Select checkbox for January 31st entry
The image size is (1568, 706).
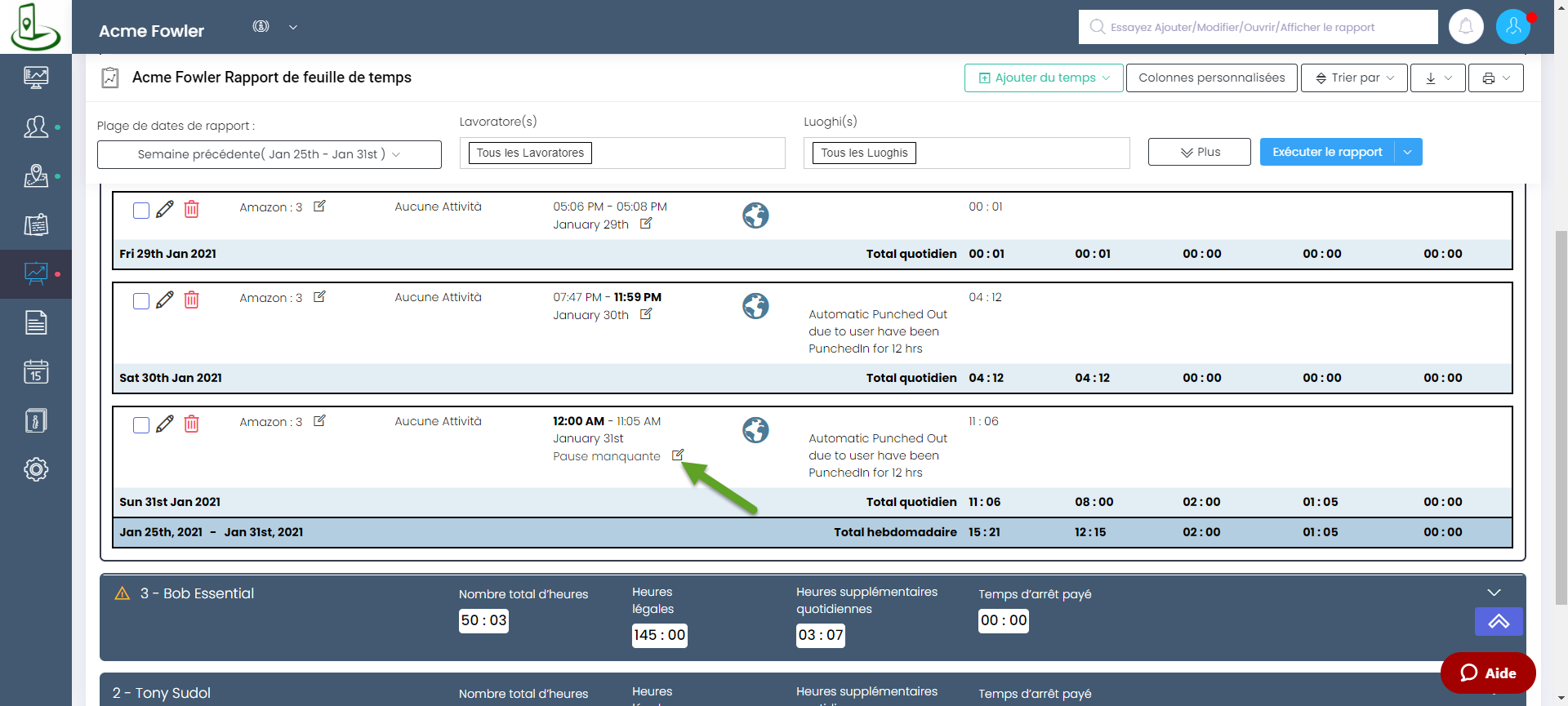(141, 425)
